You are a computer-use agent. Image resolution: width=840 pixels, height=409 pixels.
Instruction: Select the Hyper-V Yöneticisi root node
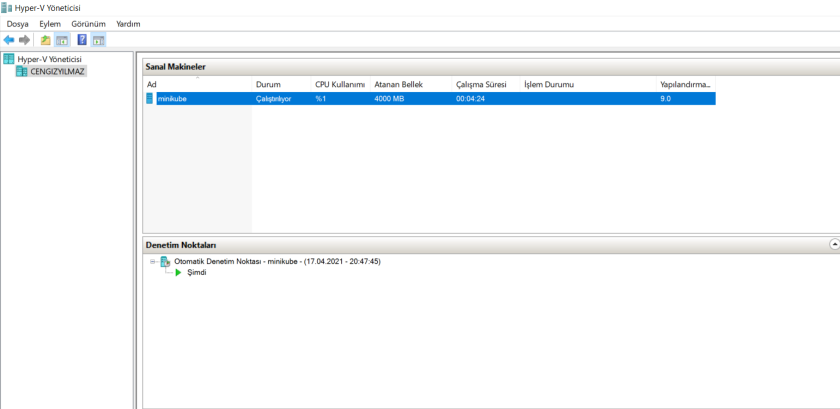[x=48, y=59]
